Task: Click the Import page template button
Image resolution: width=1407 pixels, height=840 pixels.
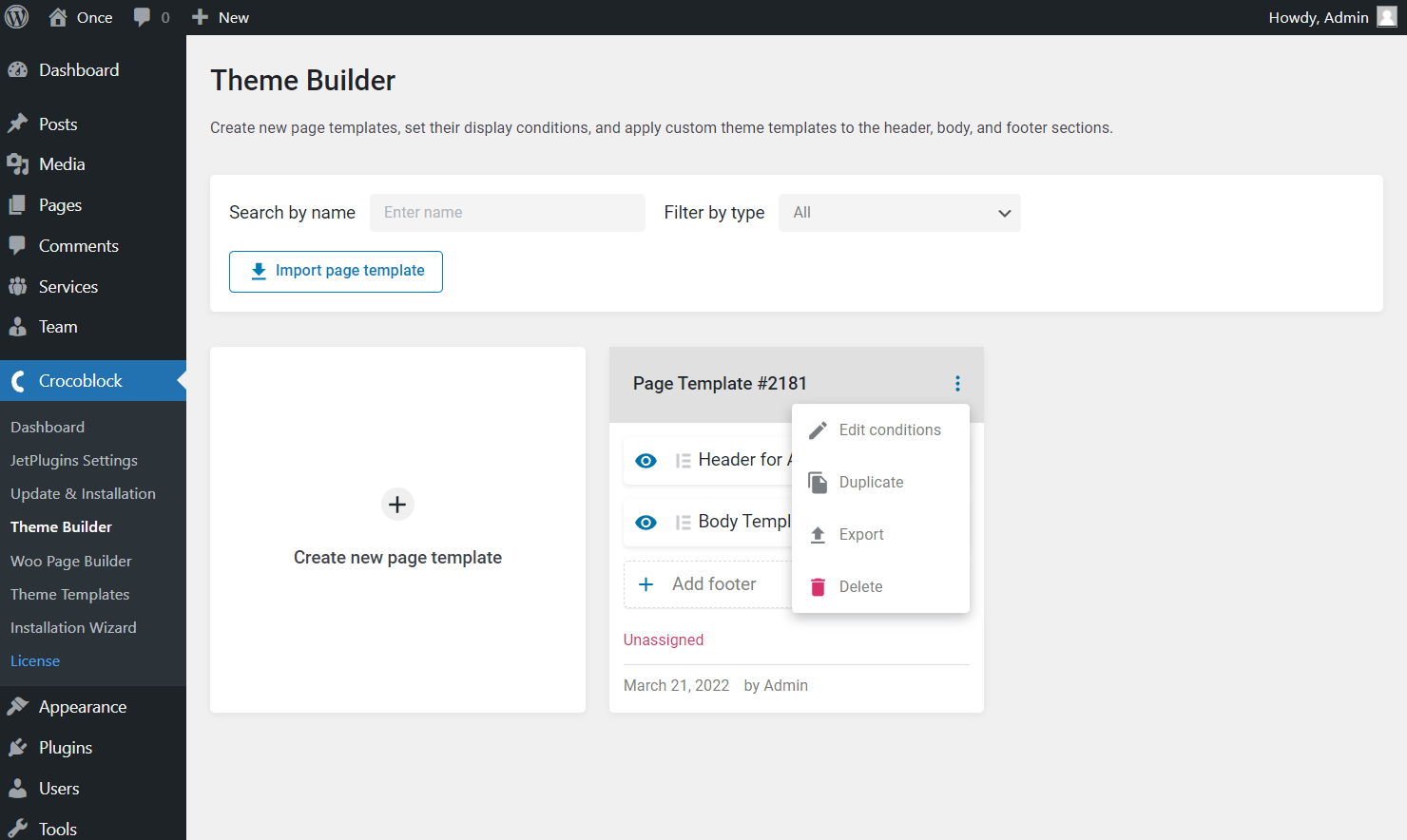Action: [336, 272]
